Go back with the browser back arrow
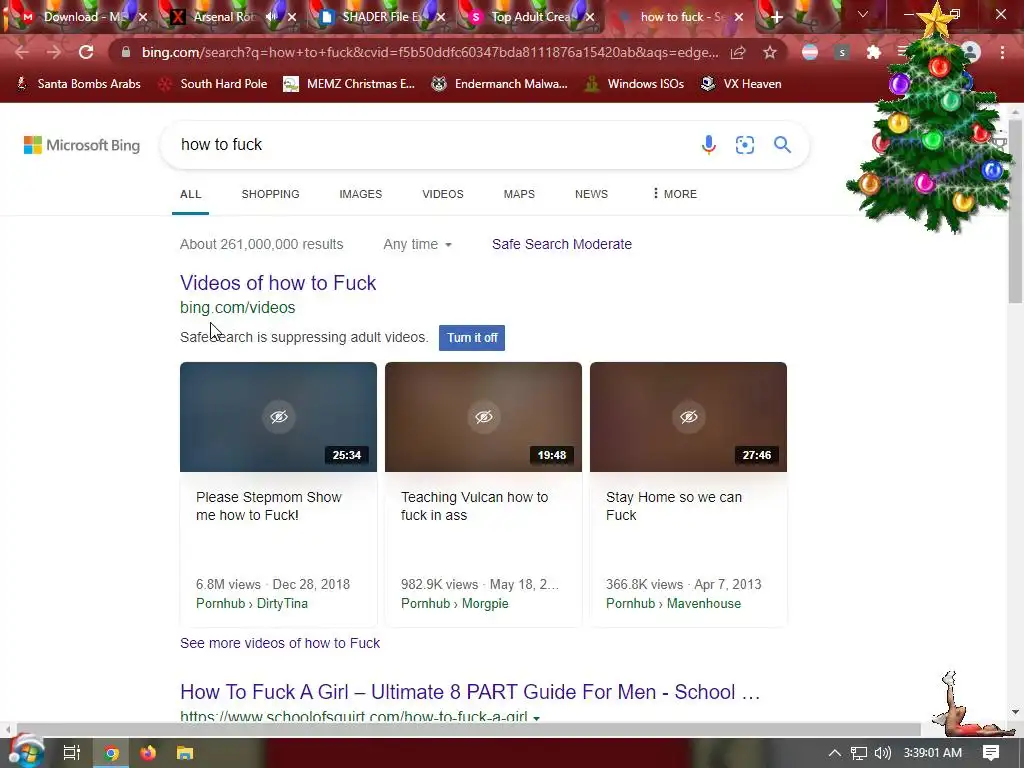Screen dimensions: 1024x768 pos(22,52)
